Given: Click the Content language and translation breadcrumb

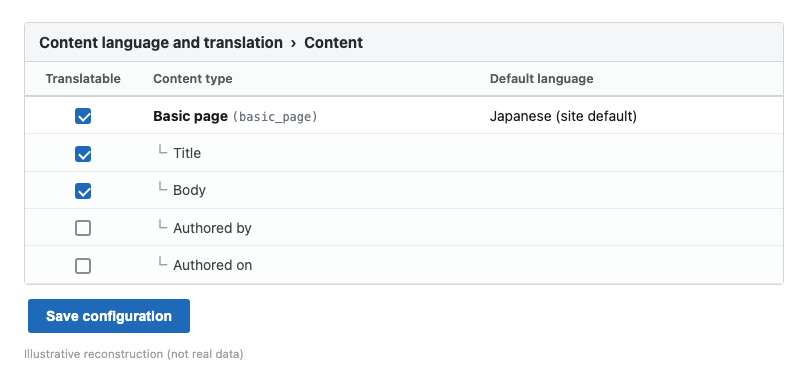Looking at the screenshot, I should (161, 42).
